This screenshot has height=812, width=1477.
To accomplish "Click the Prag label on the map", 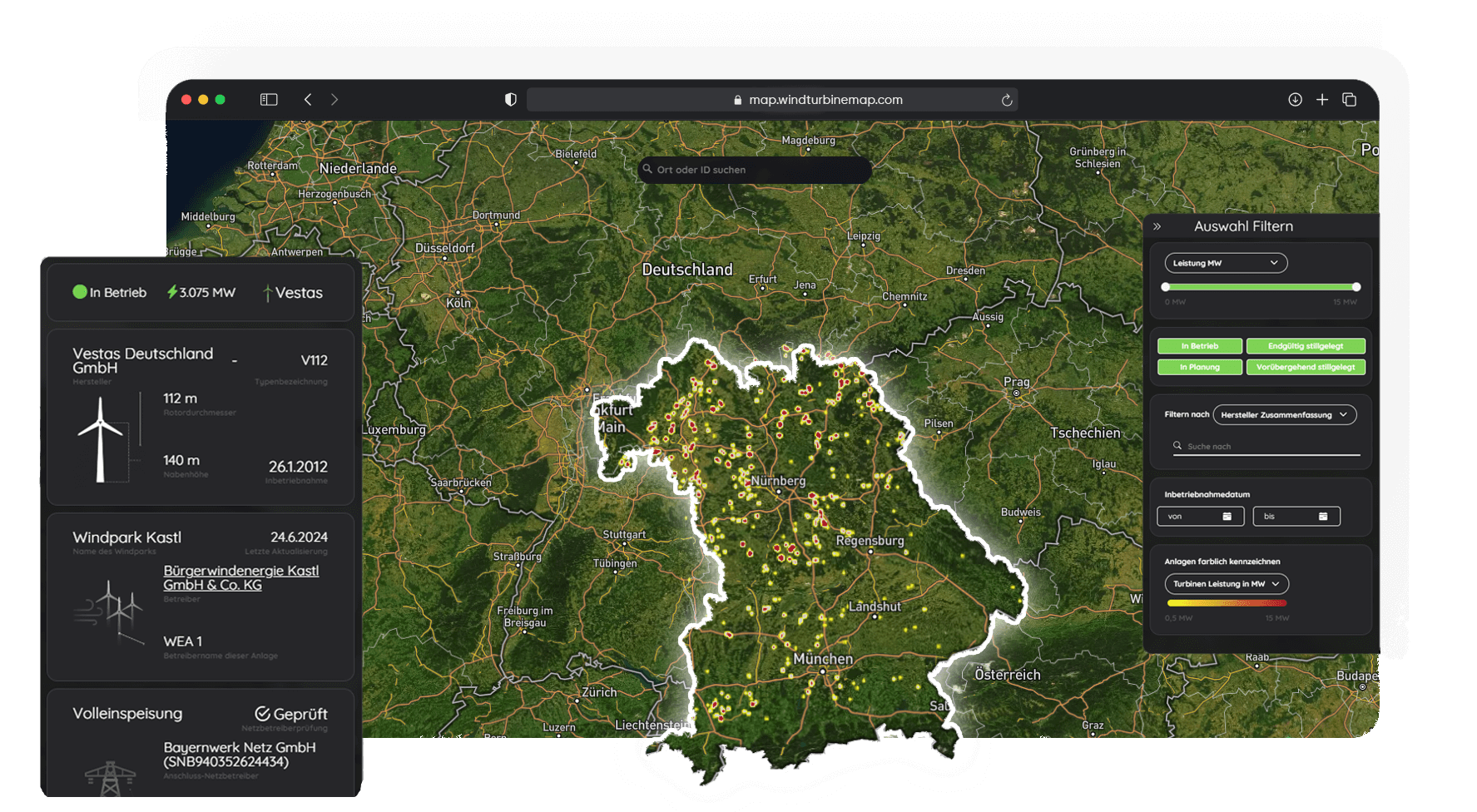I will [x=1016, y=382].
